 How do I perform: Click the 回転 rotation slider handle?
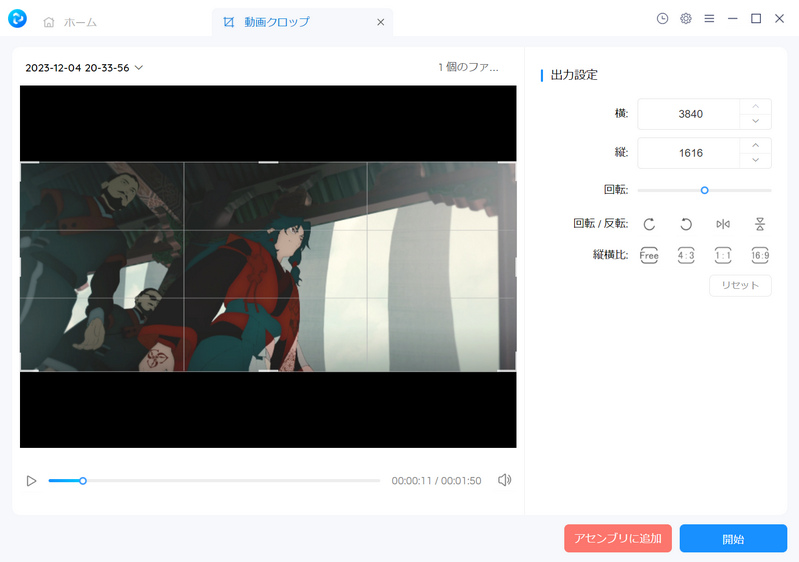tap(704, 190)
